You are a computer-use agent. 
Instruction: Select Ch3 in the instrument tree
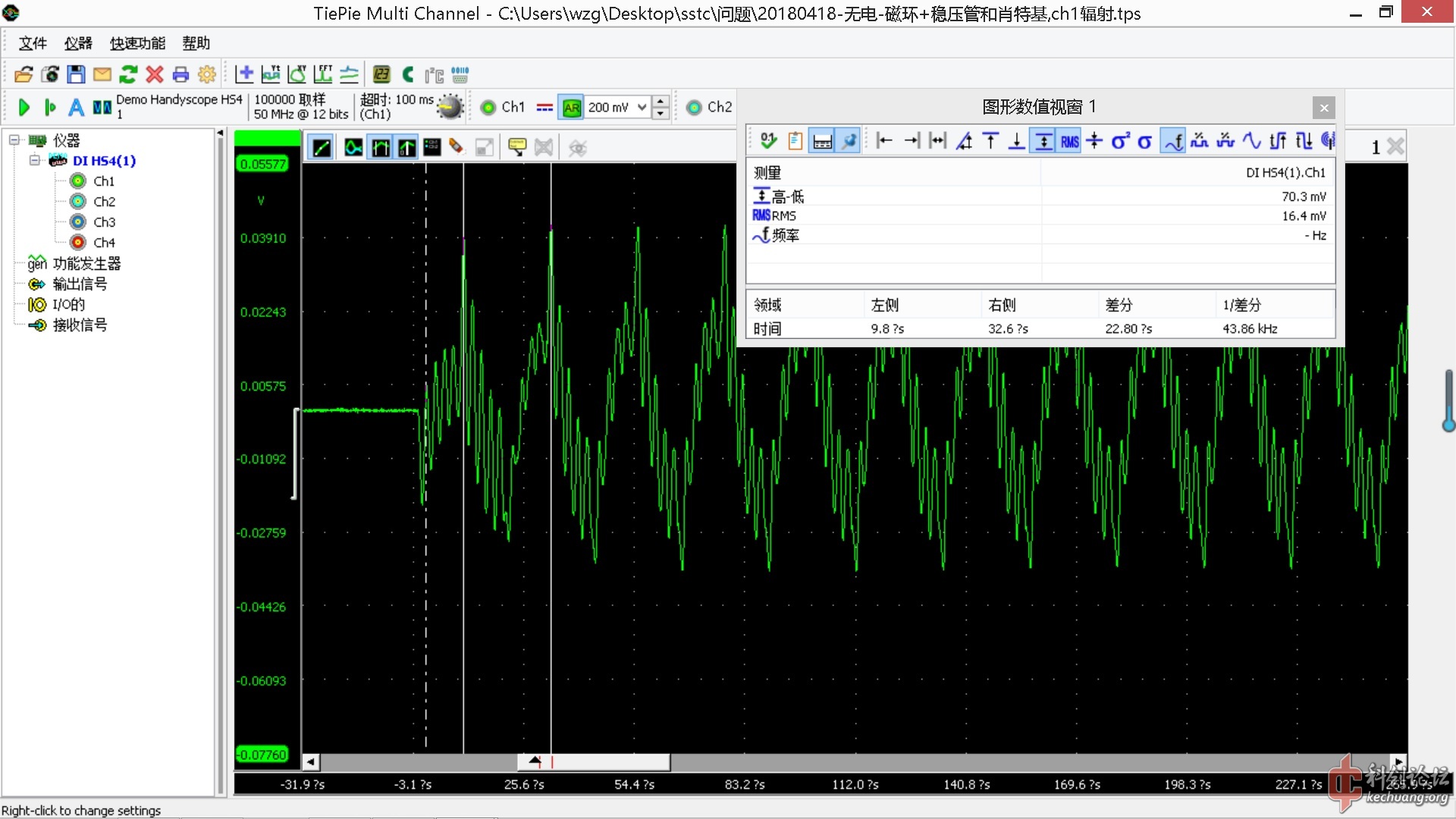[104, 222]
